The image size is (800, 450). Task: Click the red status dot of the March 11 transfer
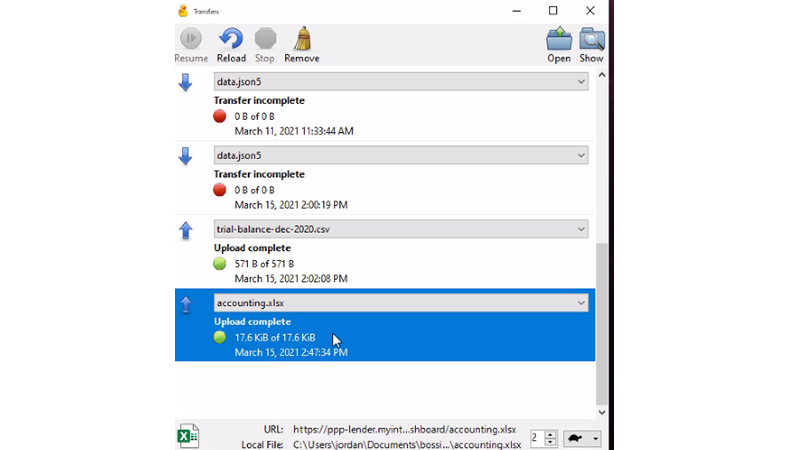[219, 116]
